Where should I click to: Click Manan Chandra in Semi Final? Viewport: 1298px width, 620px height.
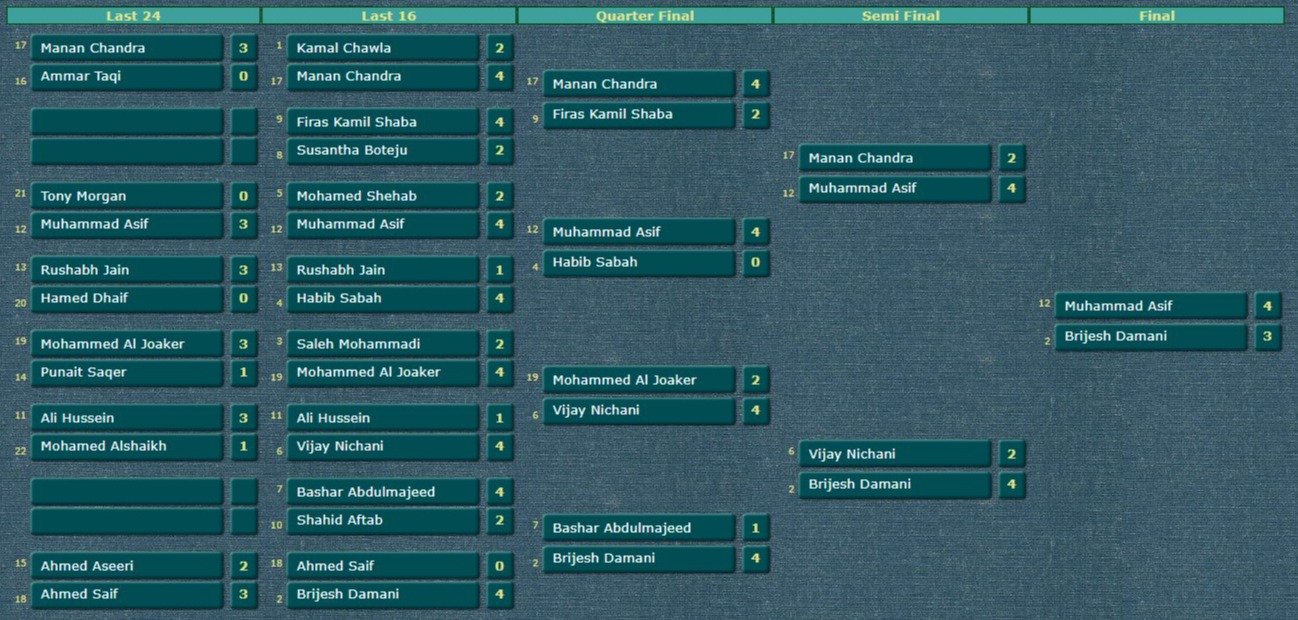895,158
